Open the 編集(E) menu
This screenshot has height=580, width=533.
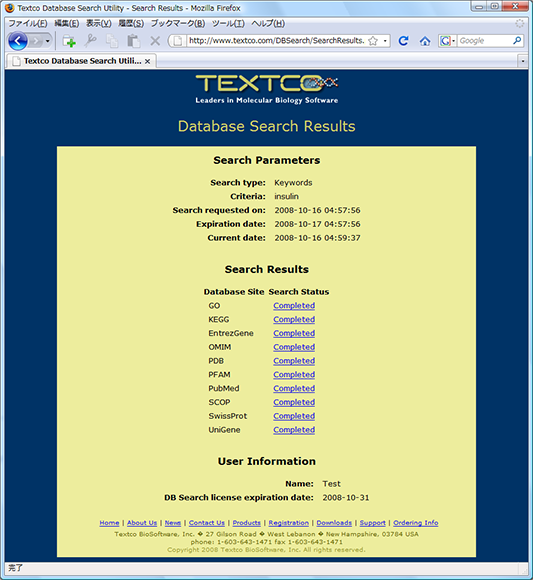coord(67,23)
